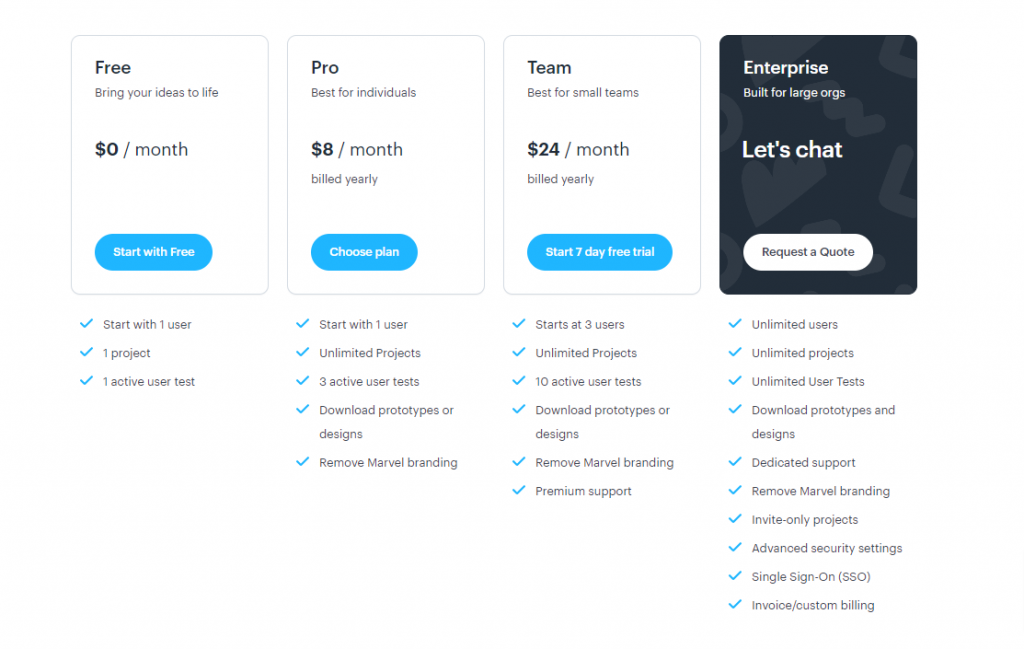The width and height of the screenshot is (1024, 649).
Task: Click the checkmark next to "Dedicated support"
Action: [734, 463]
